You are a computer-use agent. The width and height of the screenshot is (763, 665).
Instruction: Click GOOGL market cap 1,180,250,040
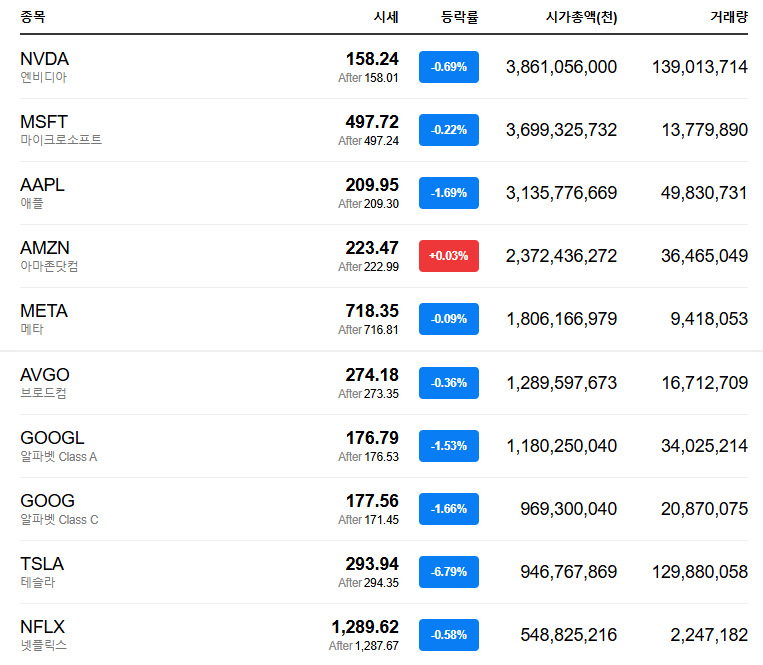point(562,446)
